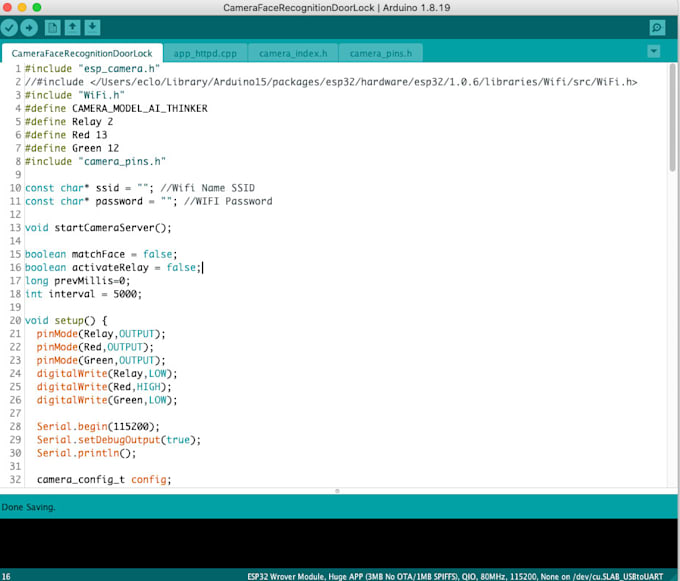Click 'pinMode(Green,OUTPUT);' line

click(x=101, y=360)
